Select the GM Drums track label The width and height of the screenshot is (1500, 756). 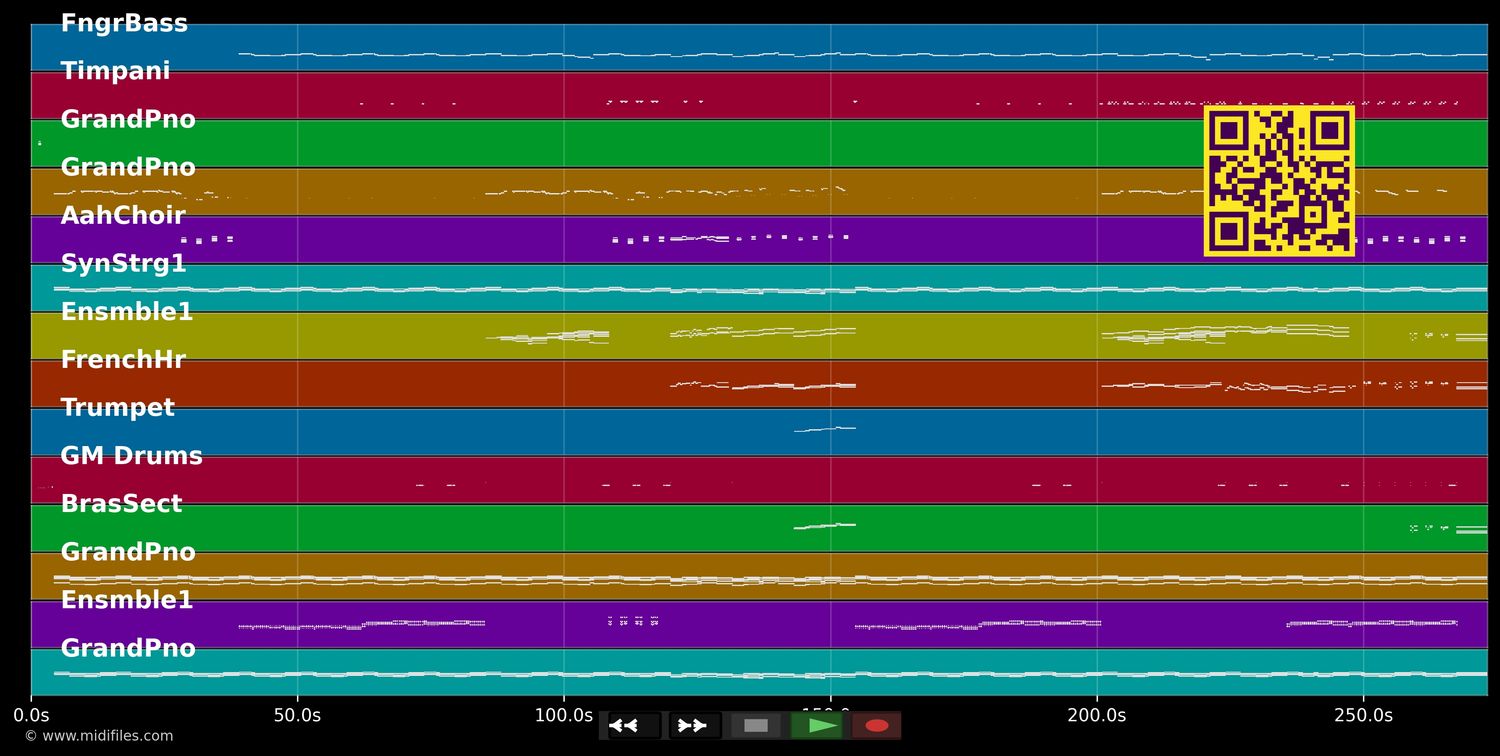coord(132,455)
